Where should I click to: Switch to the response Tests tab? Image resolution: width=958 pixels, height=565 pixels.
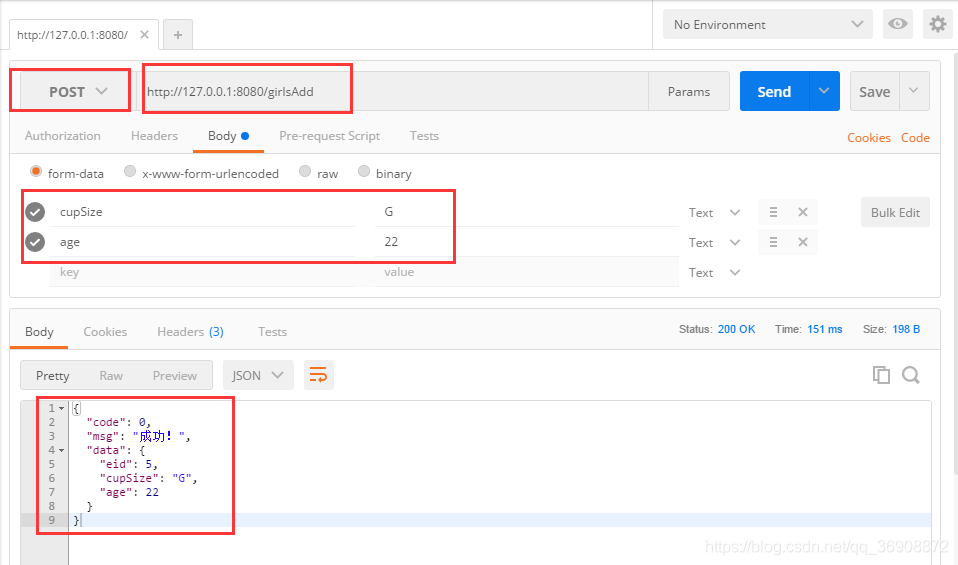point(272,332)
